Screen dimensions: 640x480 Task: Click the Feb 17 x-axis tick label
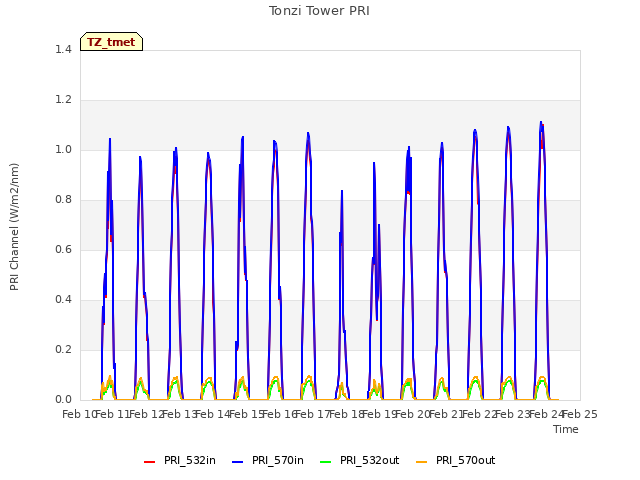313,414
